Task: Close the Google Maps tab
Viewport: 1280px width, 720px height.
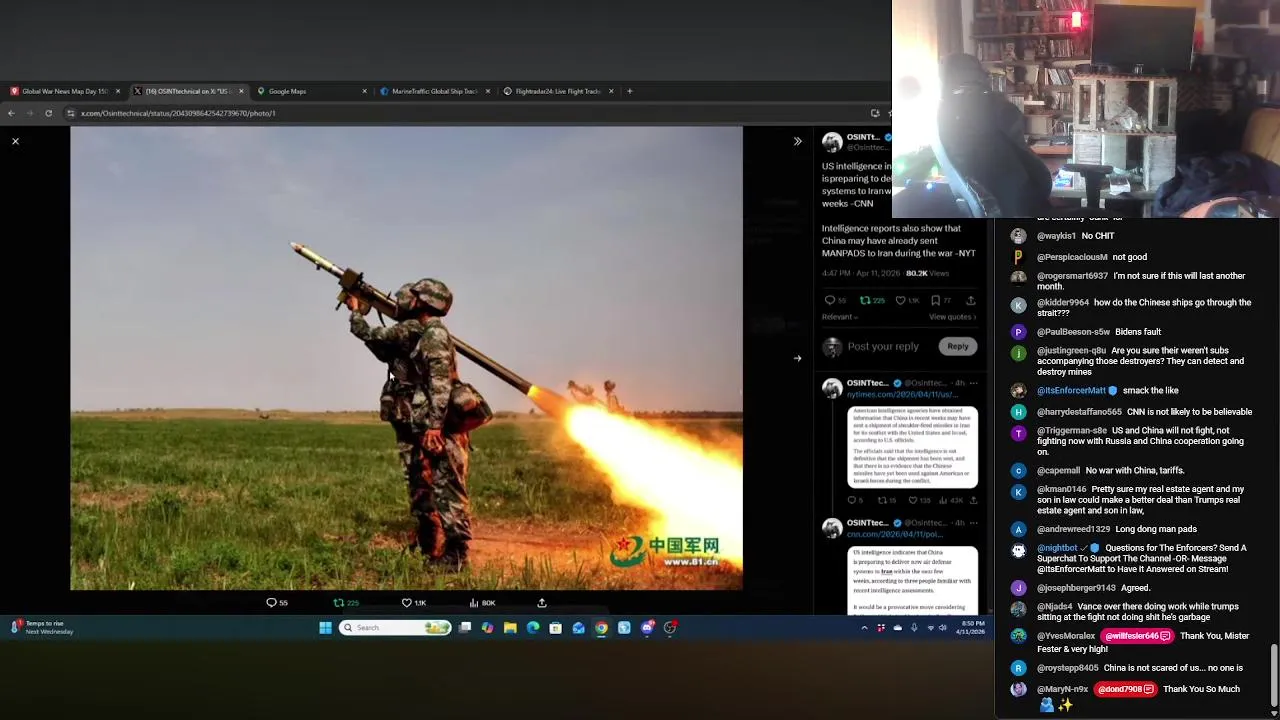Action: coord(364,91)
